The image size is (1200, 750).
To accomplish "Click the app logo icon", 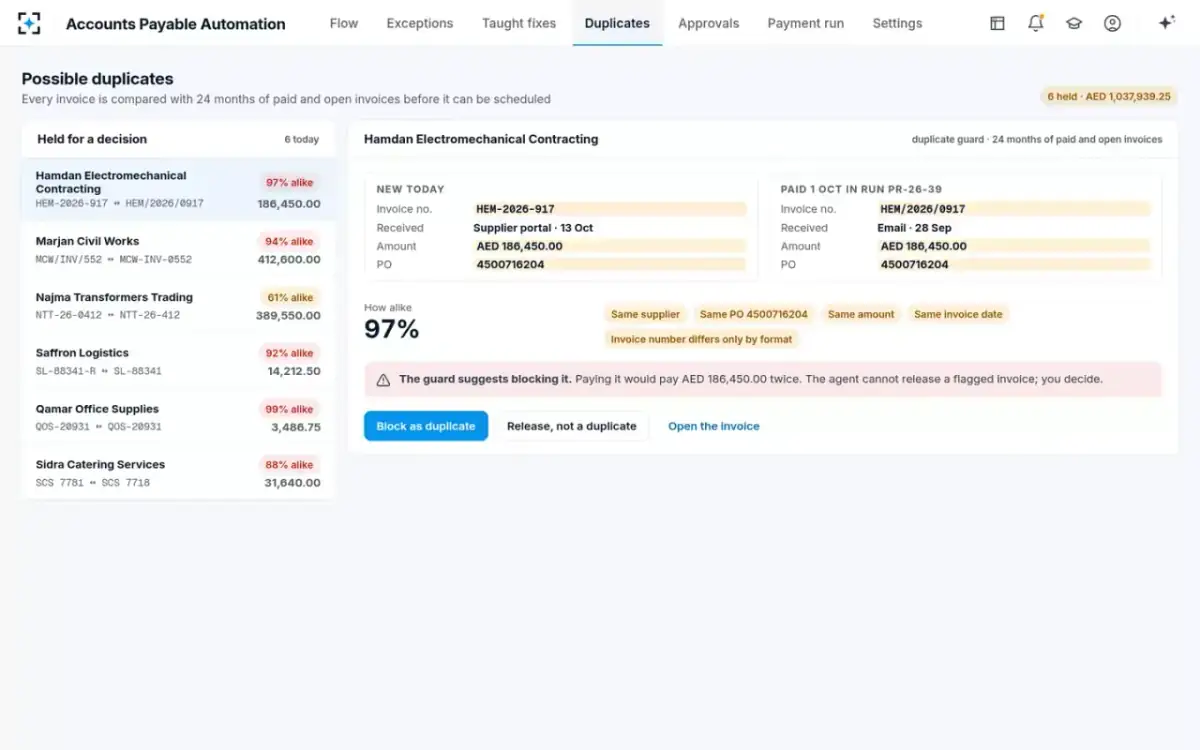I will click(30, 23).
